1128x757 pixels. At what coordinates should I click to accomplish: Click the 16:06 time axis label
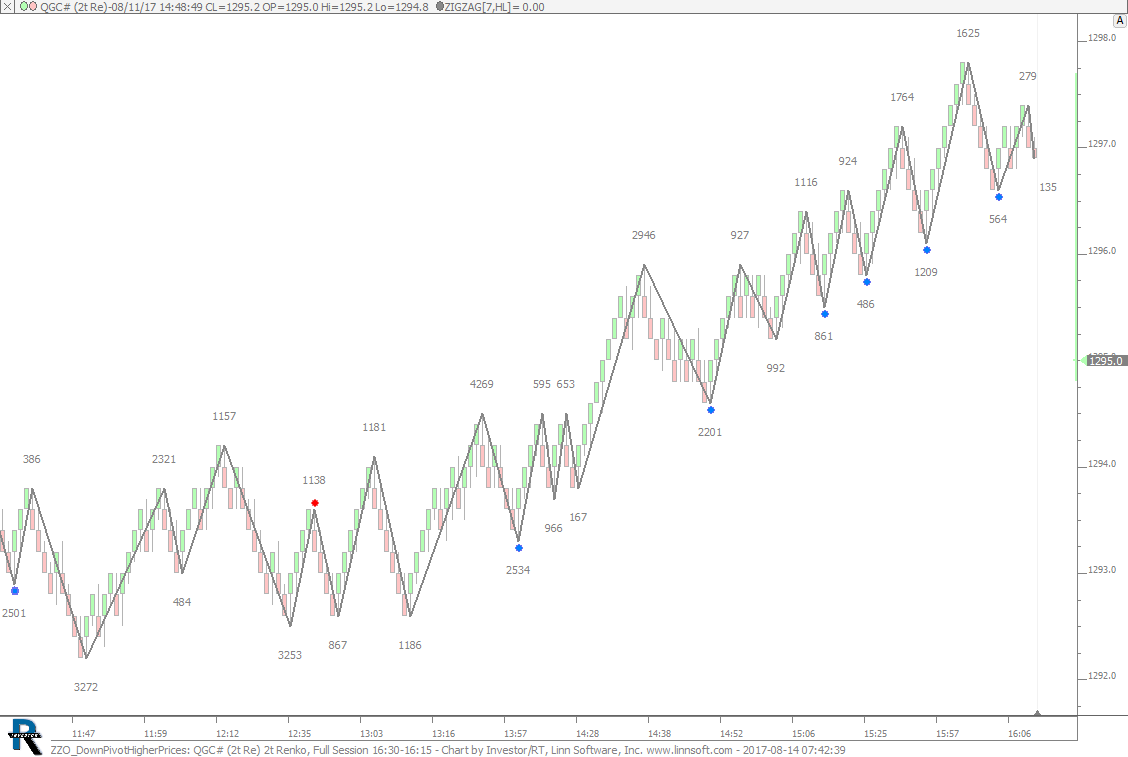pos(1019,733)
